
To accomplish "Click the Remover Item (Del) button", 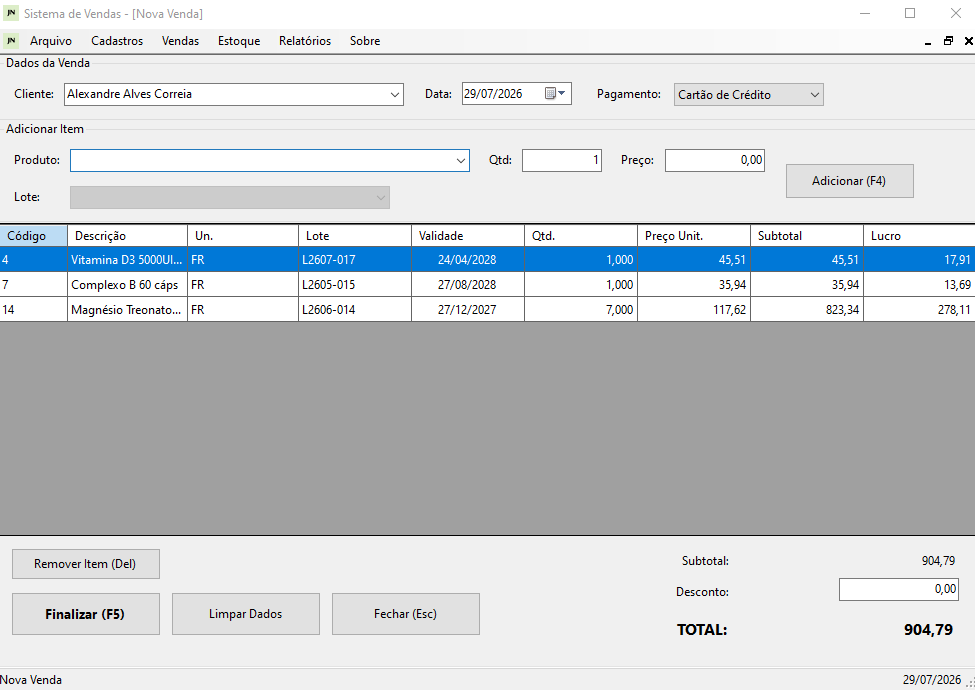I will (86, 564).
